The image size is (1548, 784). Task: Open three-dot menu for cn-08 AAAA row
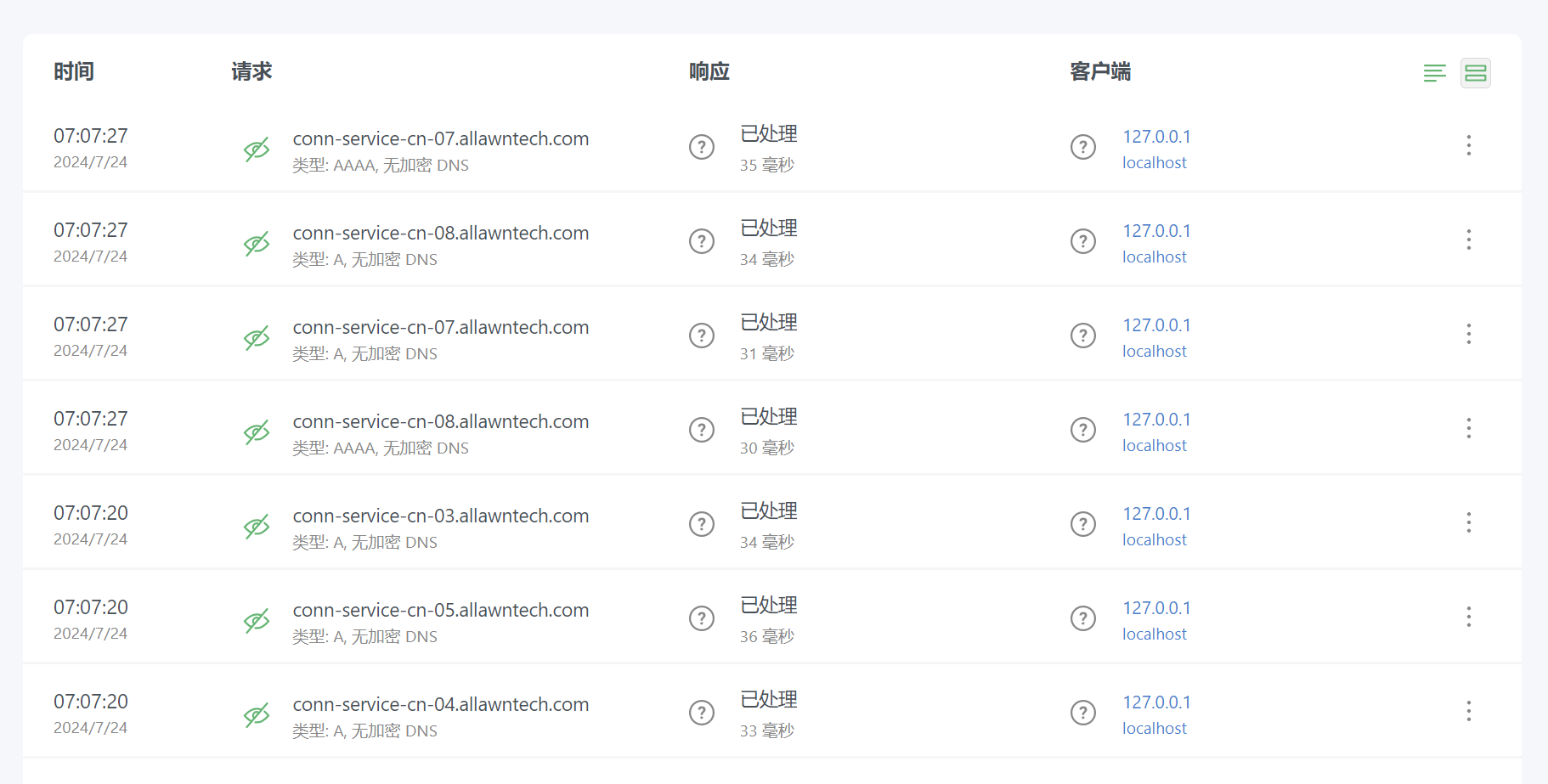tap(1469, 428)
